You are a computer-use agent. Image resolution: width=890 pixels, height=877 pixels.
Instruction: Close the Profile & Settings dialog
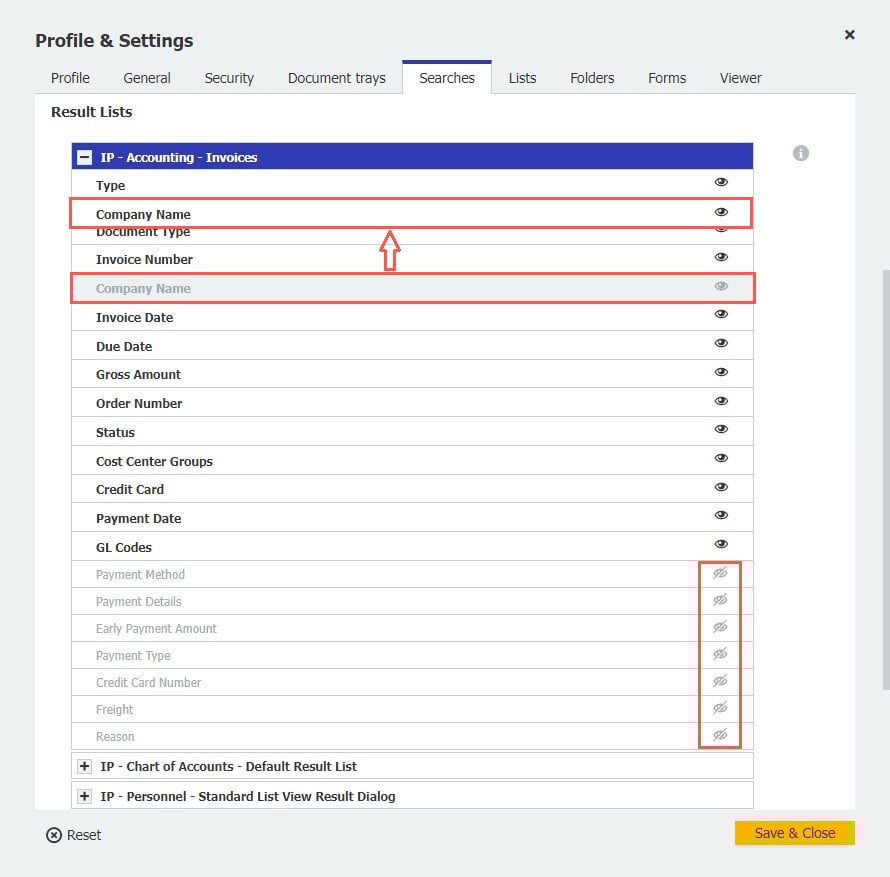849,35
